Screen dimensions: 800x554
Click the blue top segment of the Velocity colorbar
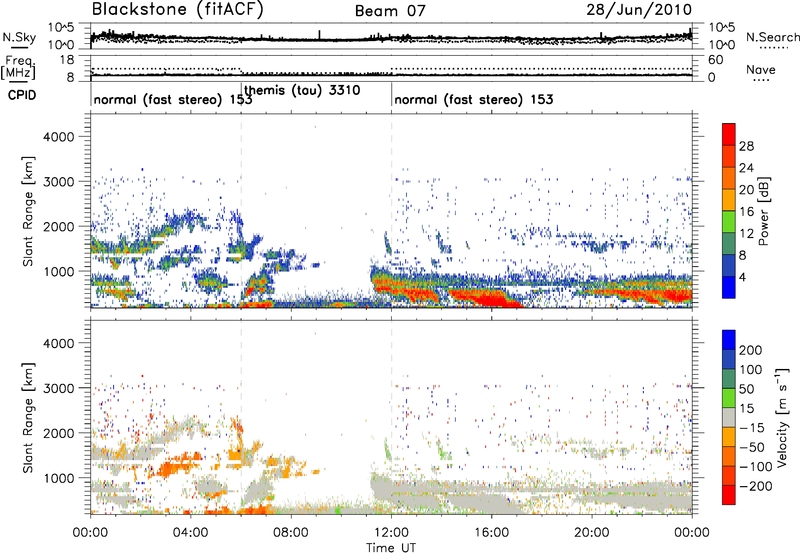tap(729, 340)
